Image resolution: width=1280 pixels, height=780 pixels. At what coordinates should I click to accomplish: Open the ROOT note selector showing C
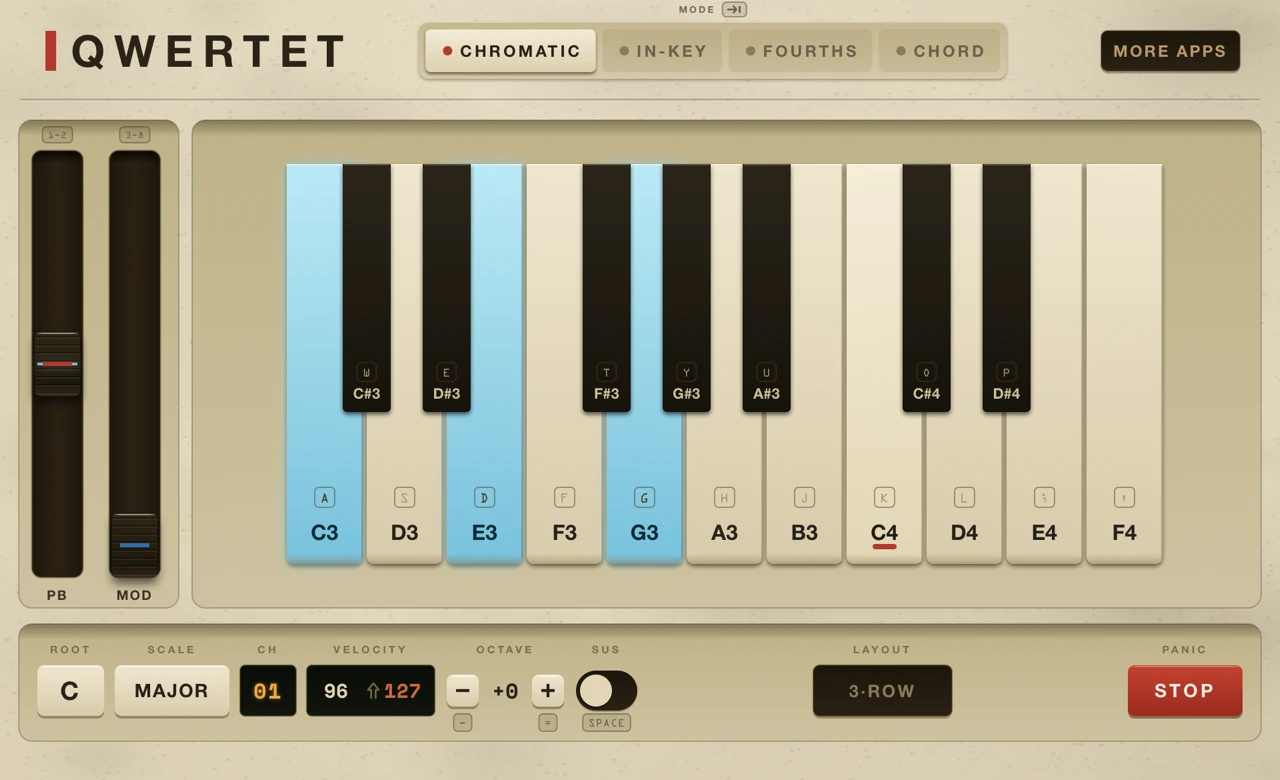[70, 691]
